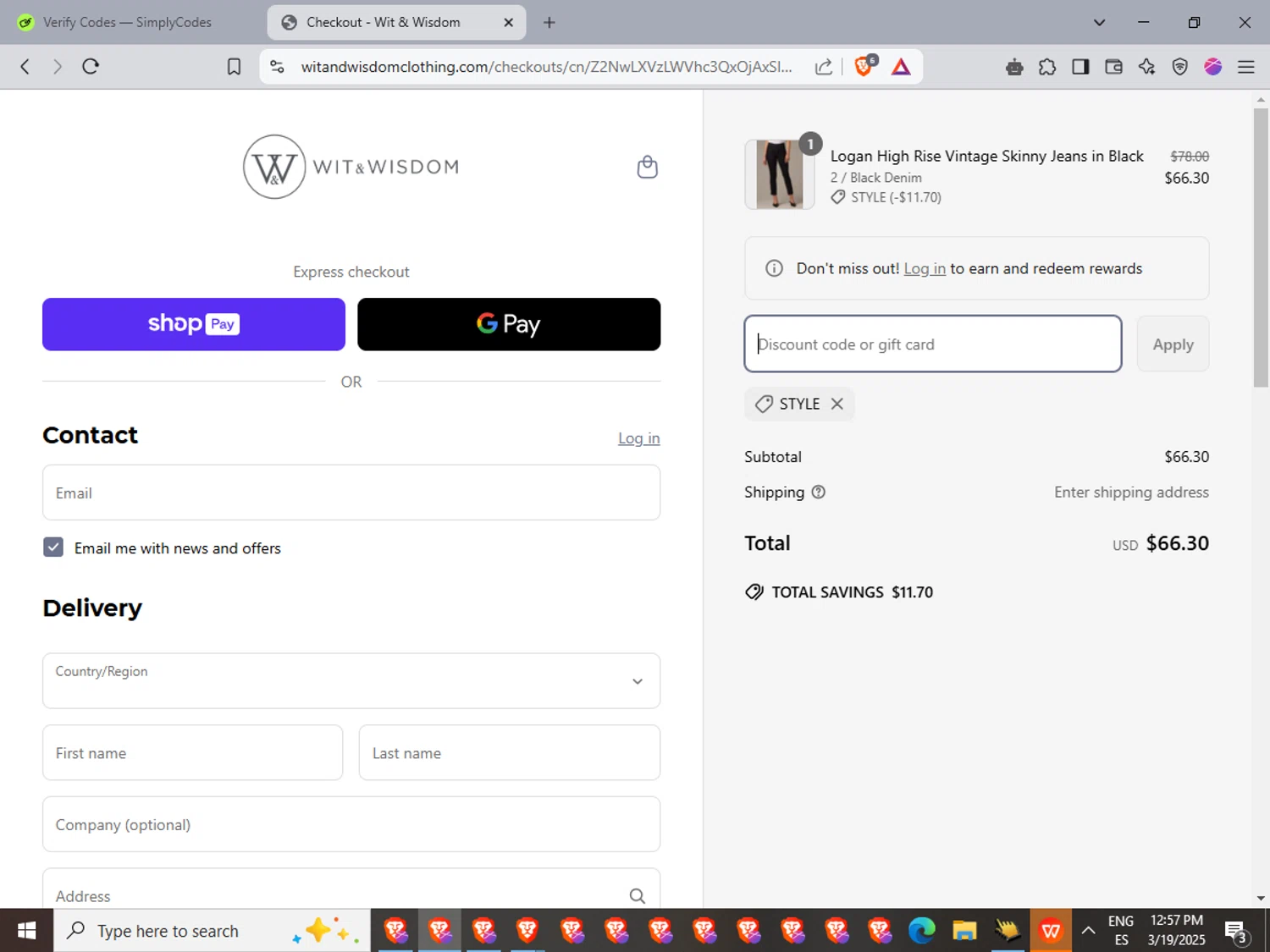Open the browser hamburger main menu

click(x=1245, y=67)
